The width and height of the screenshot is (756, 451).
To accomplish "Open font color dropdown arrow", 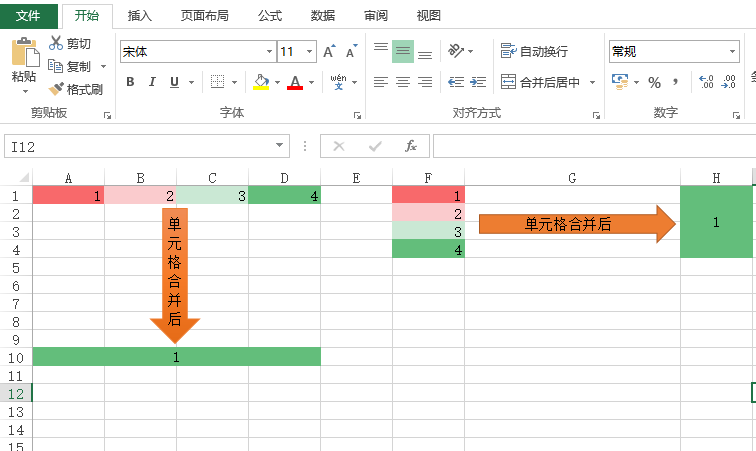I will [x=311, y=82].
